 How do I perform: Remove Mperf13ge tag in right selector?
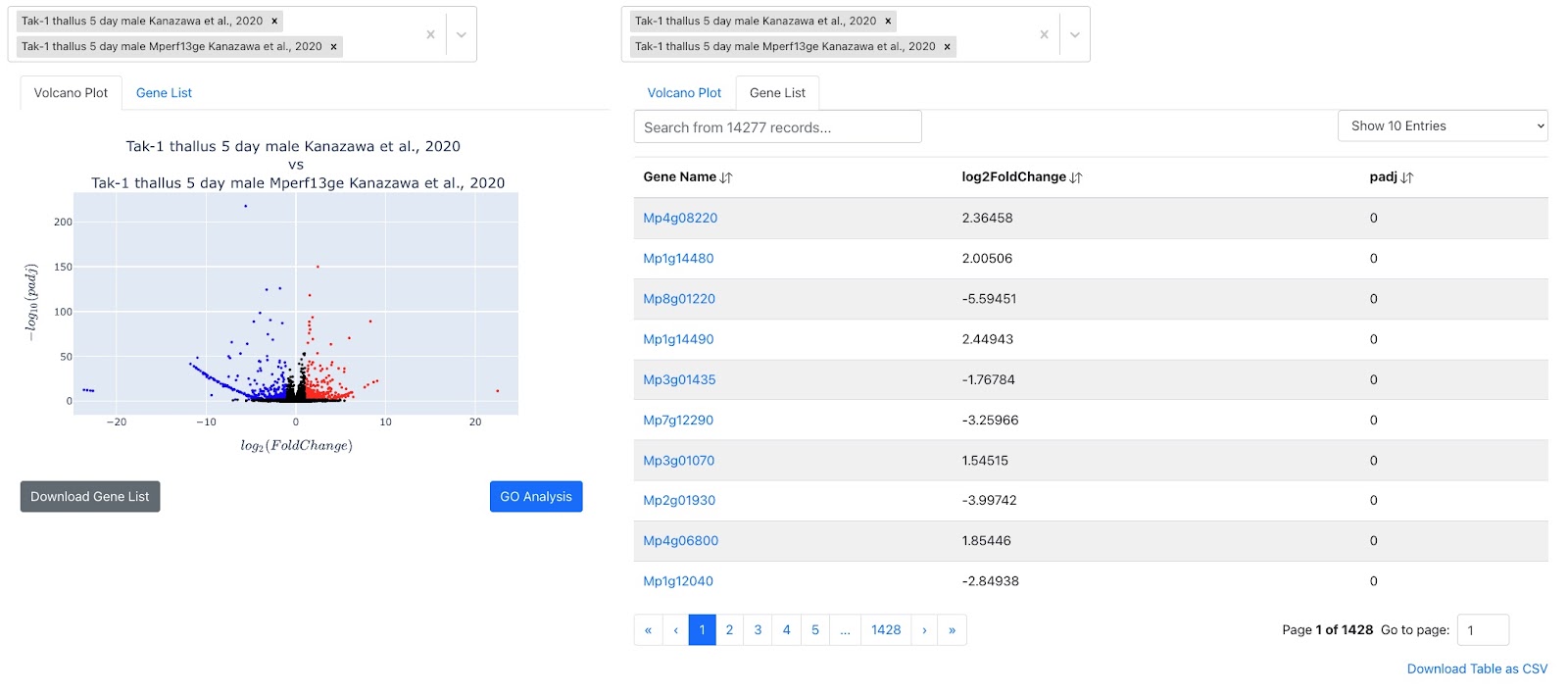pos(947,46)
